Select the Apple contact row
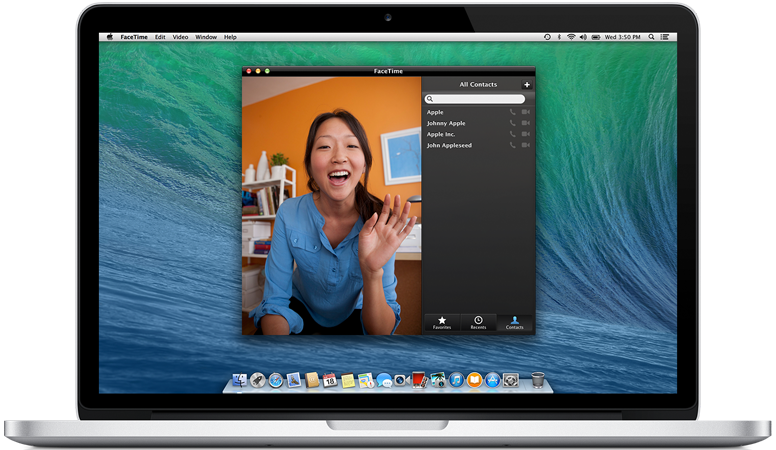Screen dimensions: 776x450 pos(478,112)
